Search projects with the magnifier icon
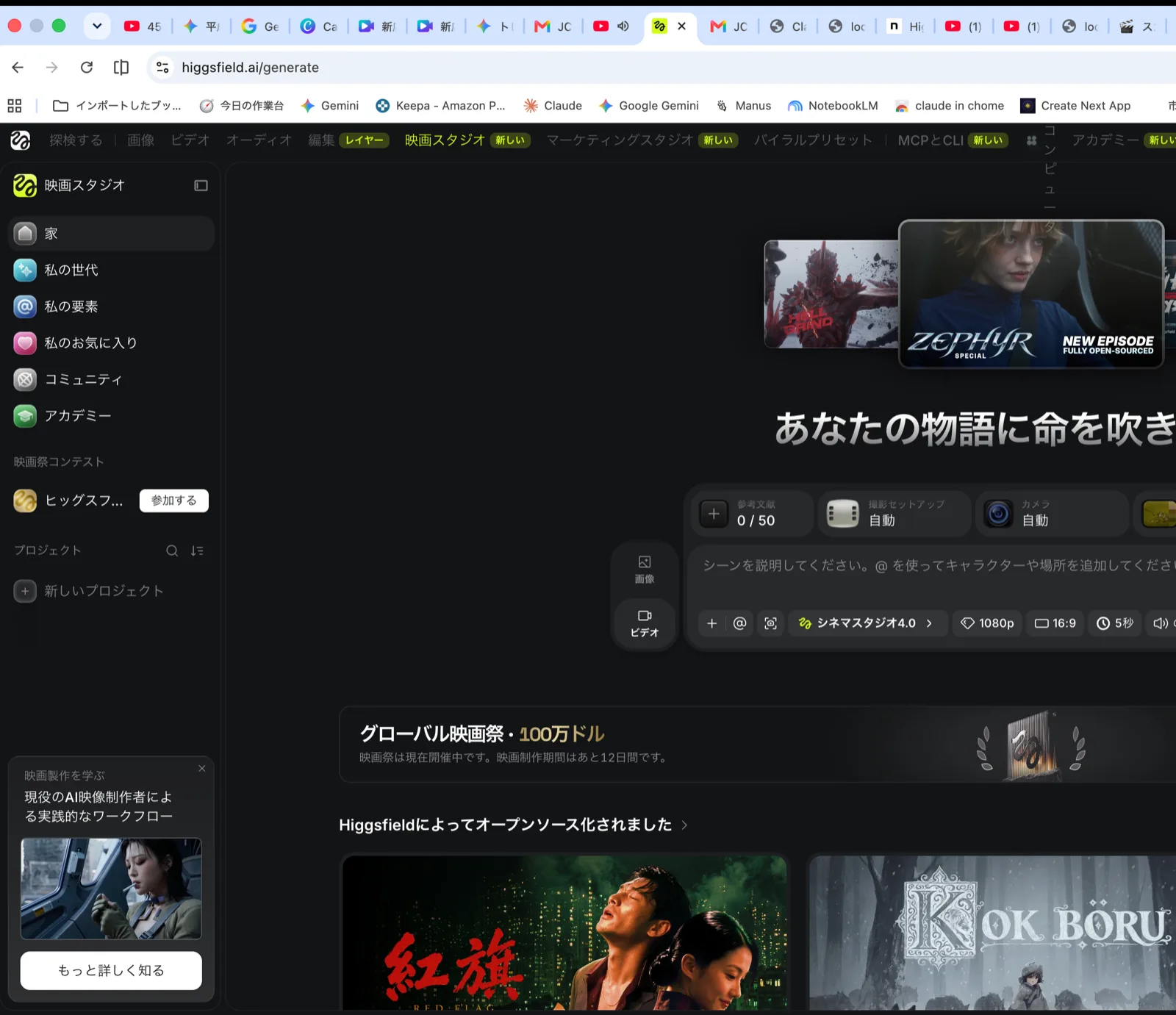This screenshot has height=1015, width=1176. 172,550
